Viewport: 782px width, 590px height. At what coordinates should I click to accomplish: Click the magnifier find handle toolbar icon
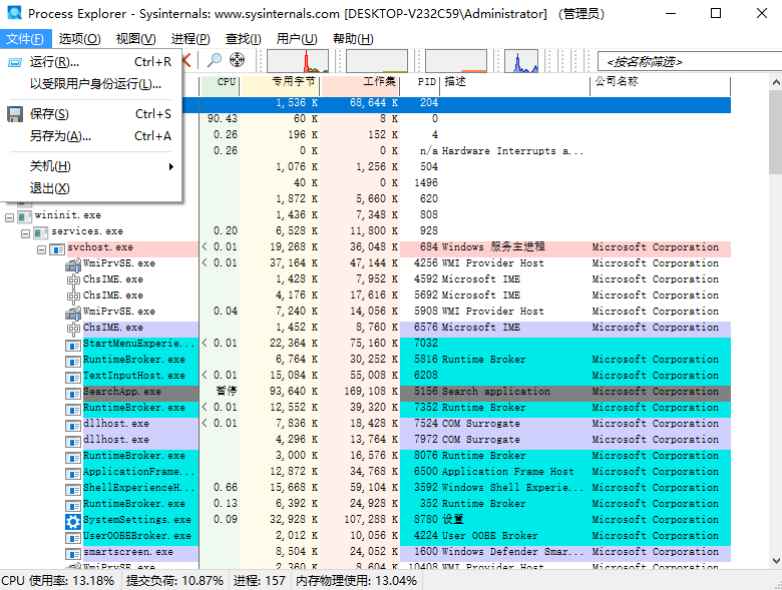(214, 60)
